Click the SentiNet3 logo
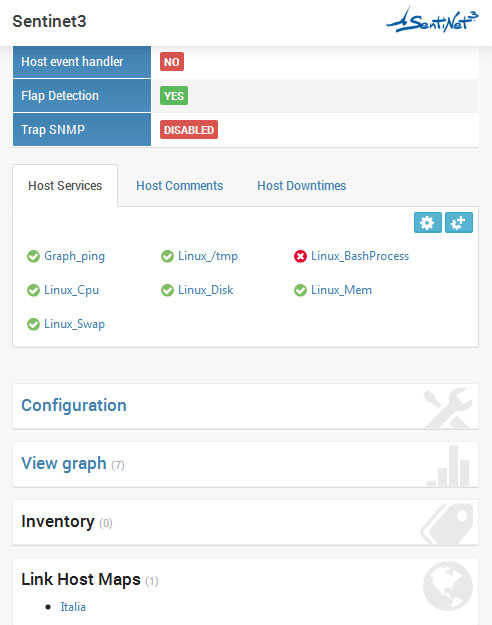Image resolution: width=492 pixels, height=625 pixels. coord(432,20)
